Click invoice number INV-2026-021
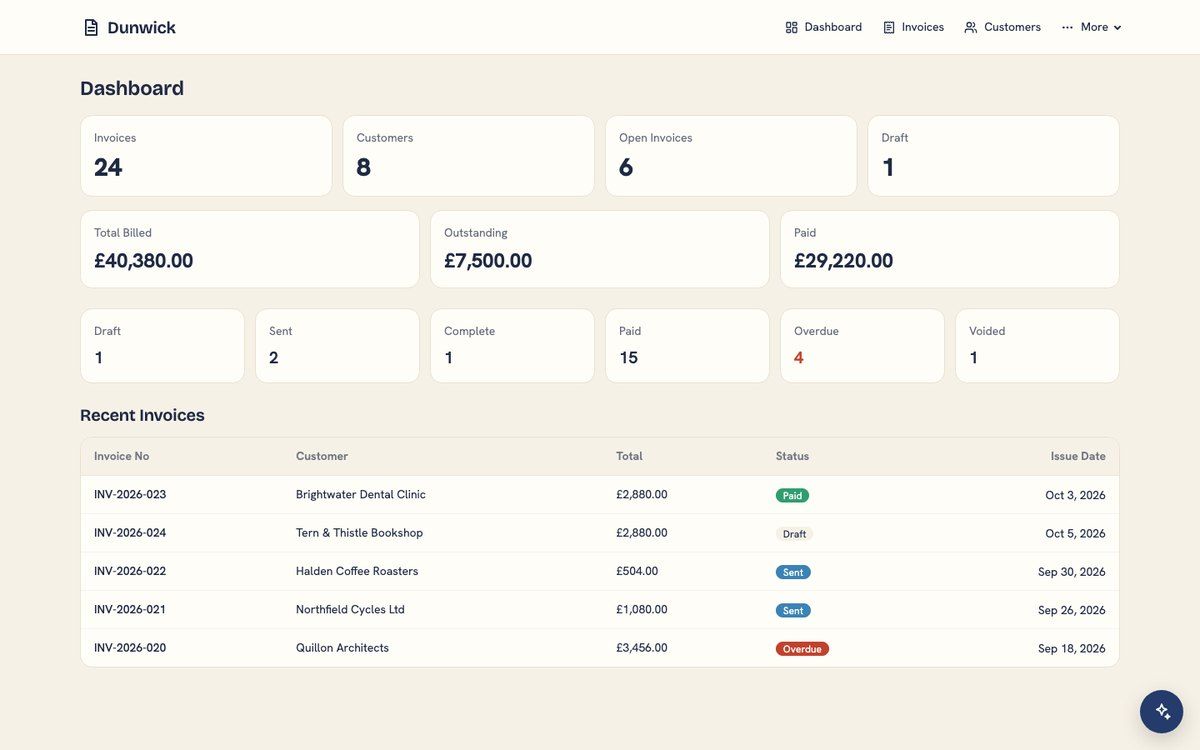The image size is (1200, 750). [x=130, y=610]
